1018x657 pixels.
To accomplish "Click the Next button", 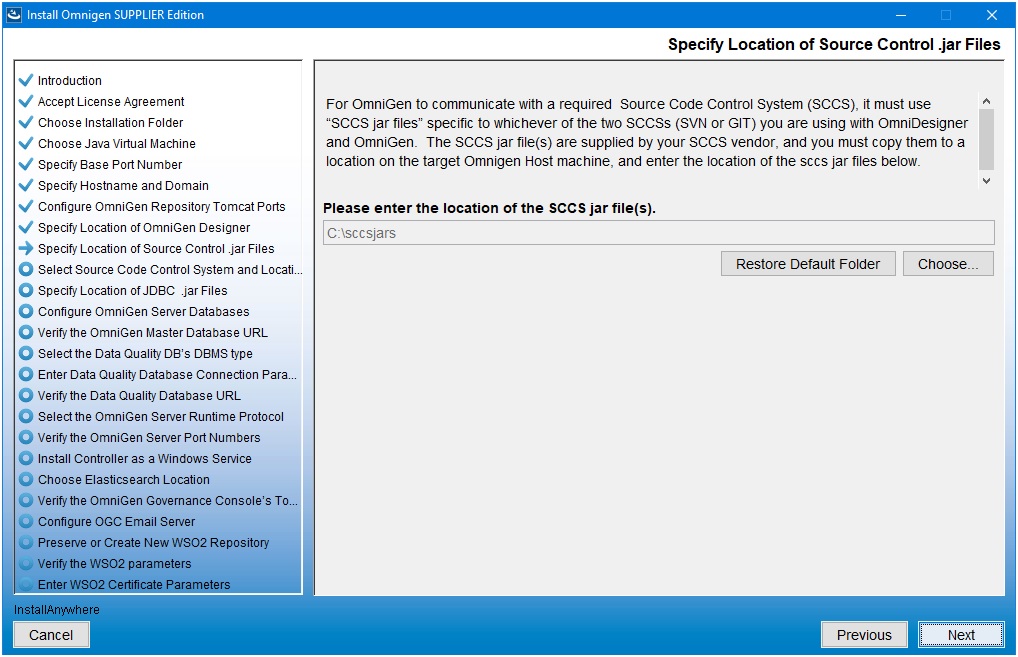I will pos(961,634).
